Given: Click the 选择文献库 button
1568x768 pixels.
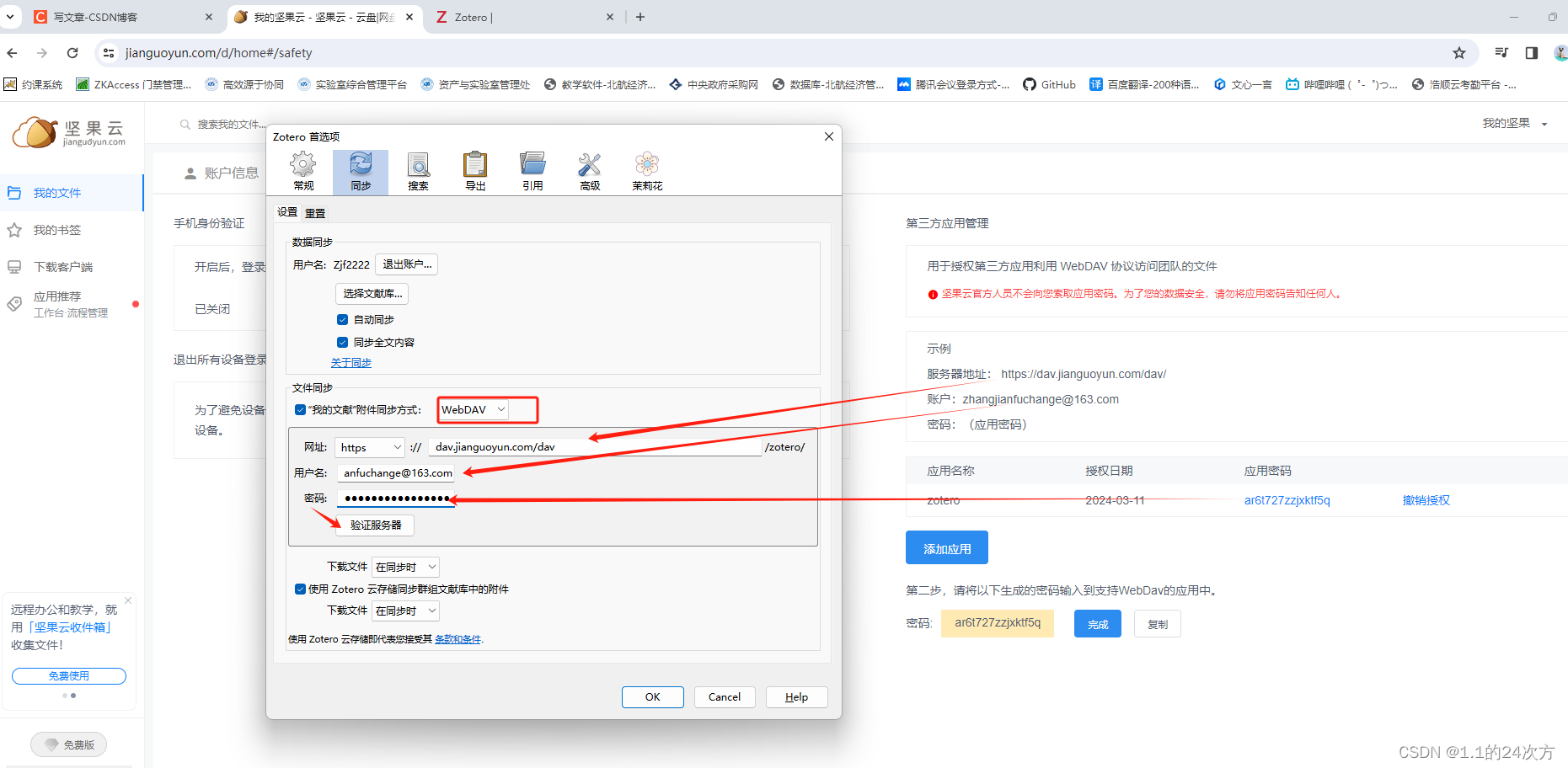Looking at the screenshot, I should click(x=372, y=294).
